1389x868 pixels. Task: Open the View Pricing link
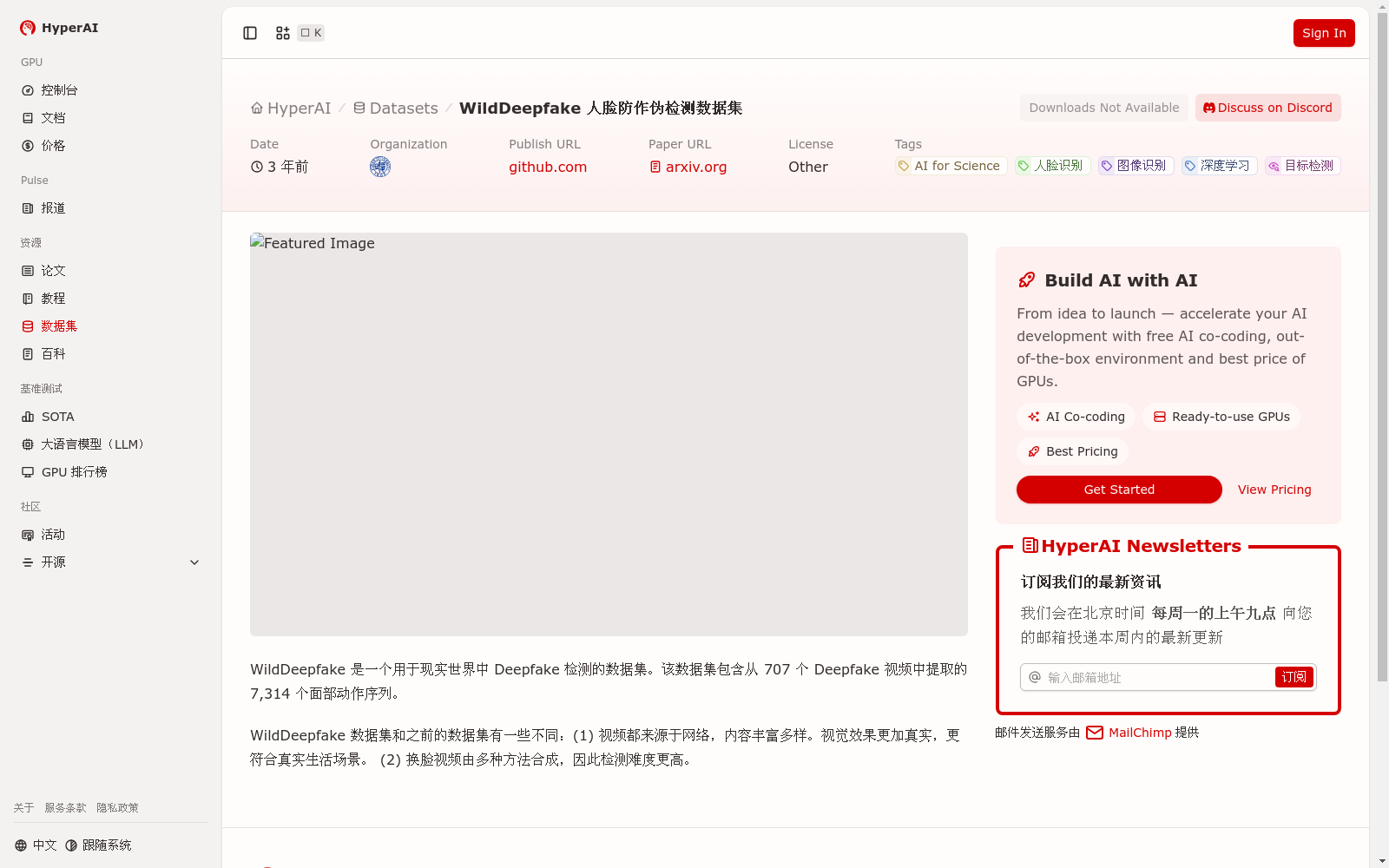coord(1274,490)
